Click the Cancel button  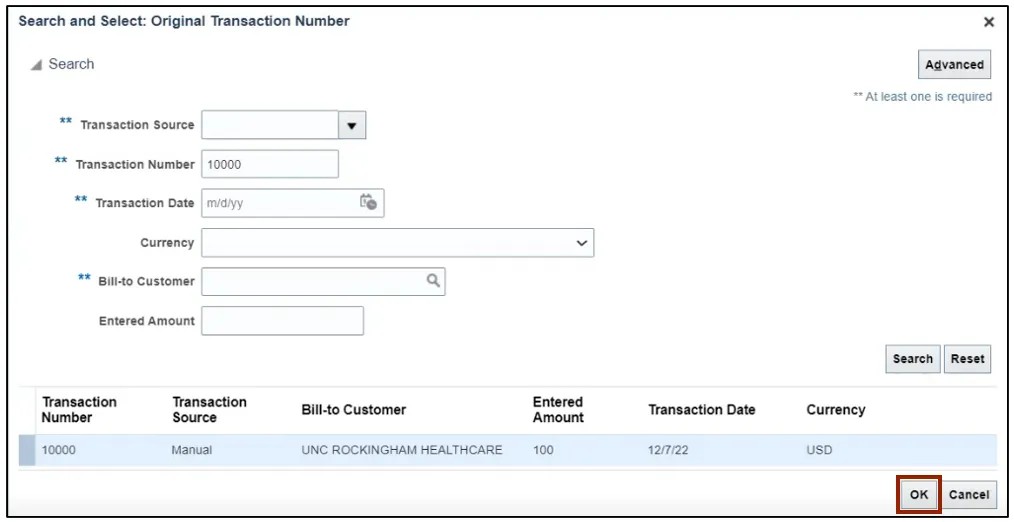[969, 494]
